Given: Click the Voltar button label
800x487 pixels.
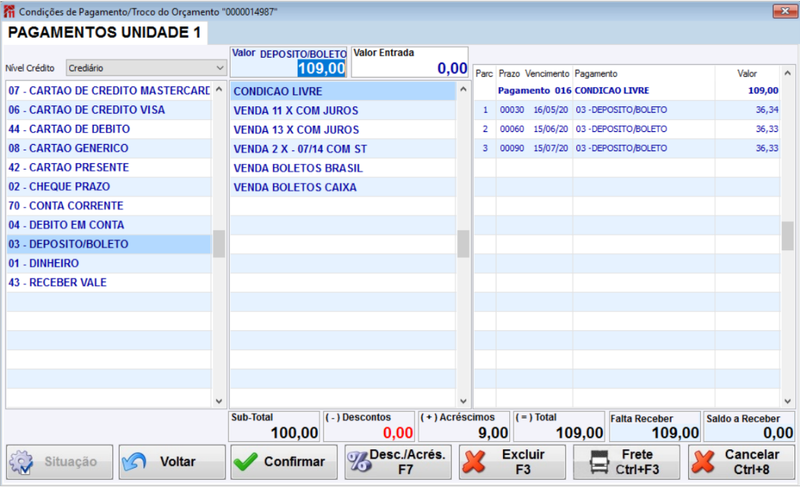Looking at the screenshot, I should 178,462.
